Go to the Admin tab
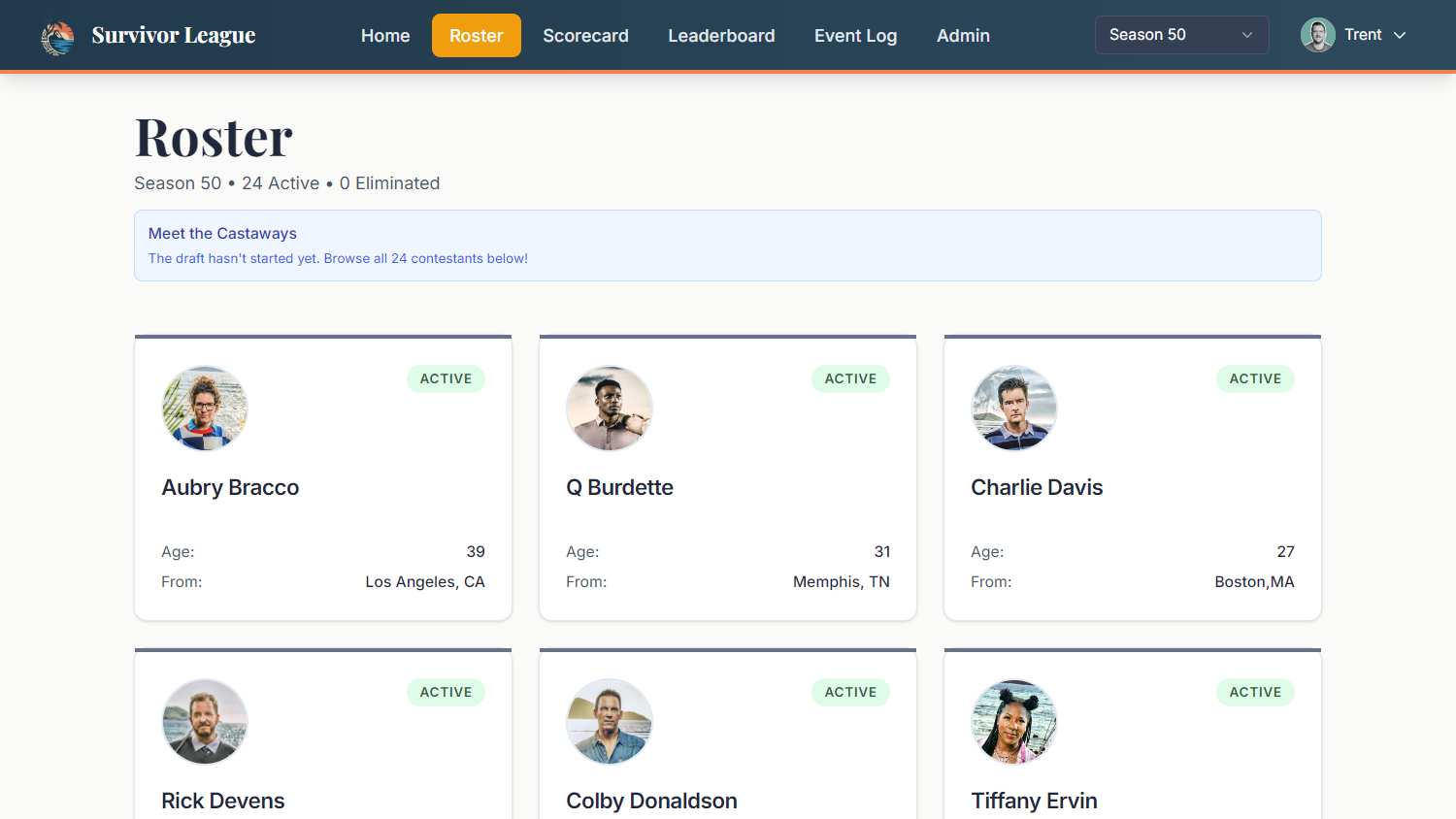This screenshot has height=819, width=1456. (963, 36)
